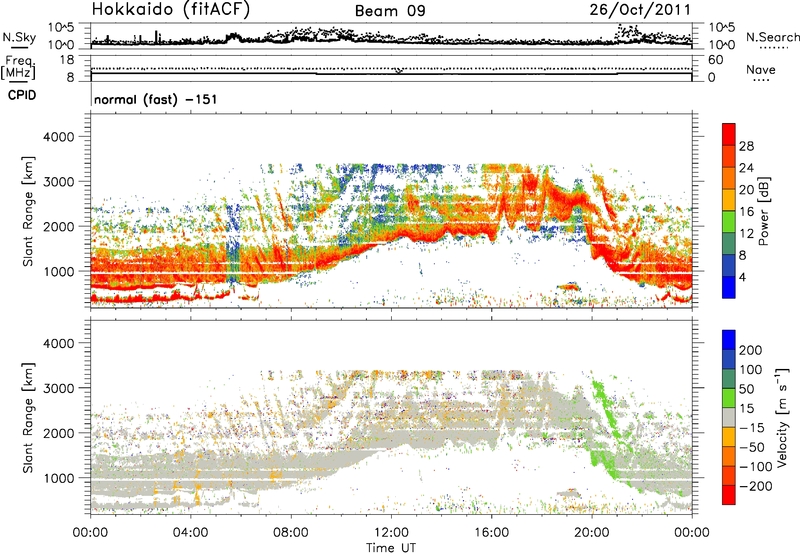Click the noise spike after 21:00 in N.Sky panel

point(628,32)
